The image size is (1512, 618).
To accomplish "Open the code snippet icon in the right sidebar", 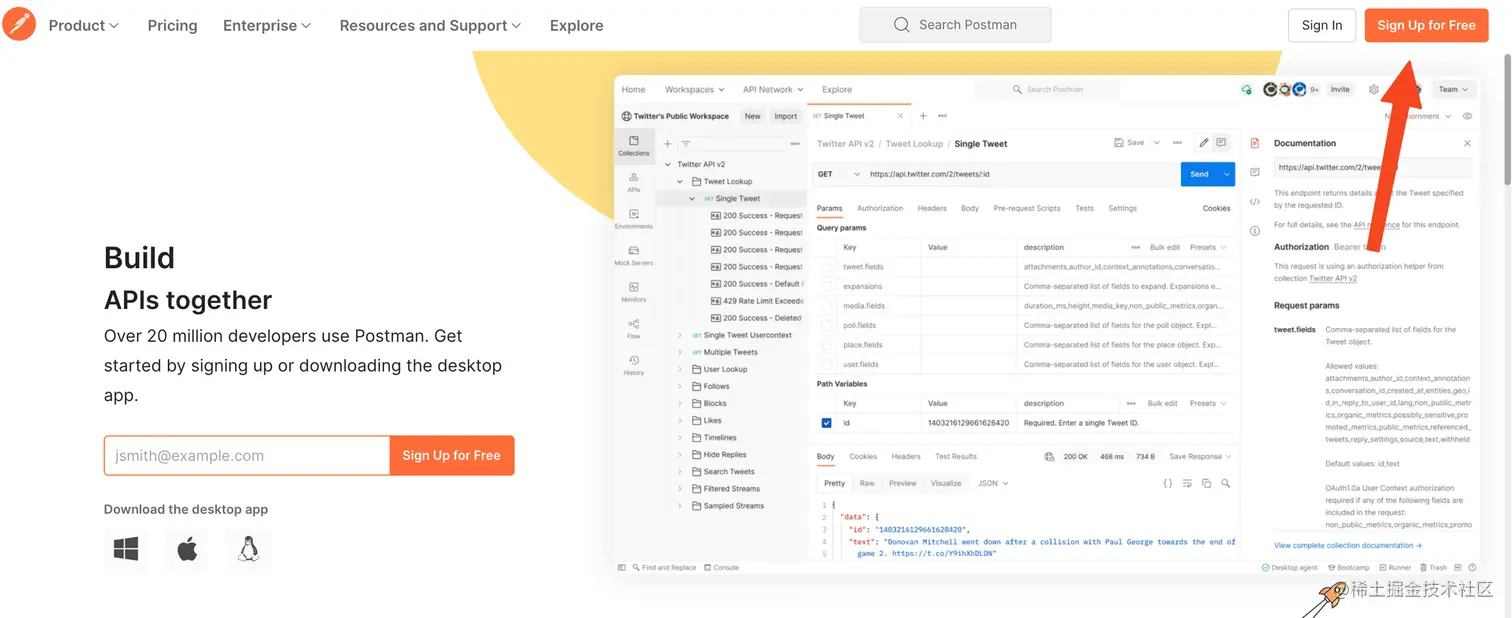I will point(1255,201).
